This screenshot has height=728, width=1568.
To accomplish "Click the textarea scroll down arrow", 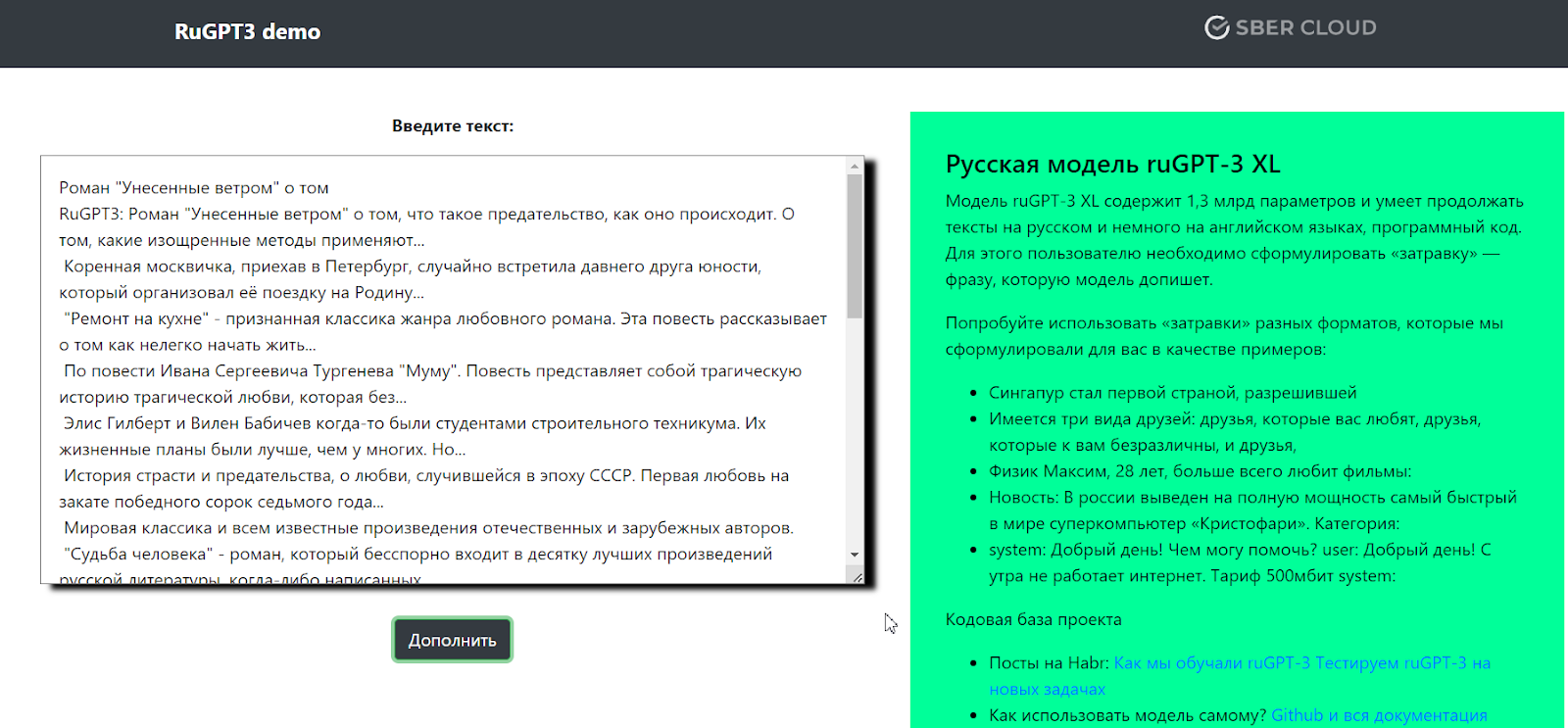I will [x=855, y=555].
